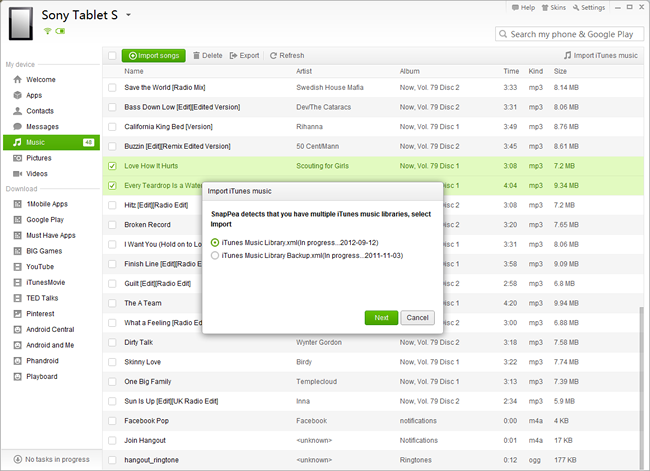Click Import iTunes music note icon
Image resolution: width=650 pixels, height=471 pixels.
coord(568,55)
